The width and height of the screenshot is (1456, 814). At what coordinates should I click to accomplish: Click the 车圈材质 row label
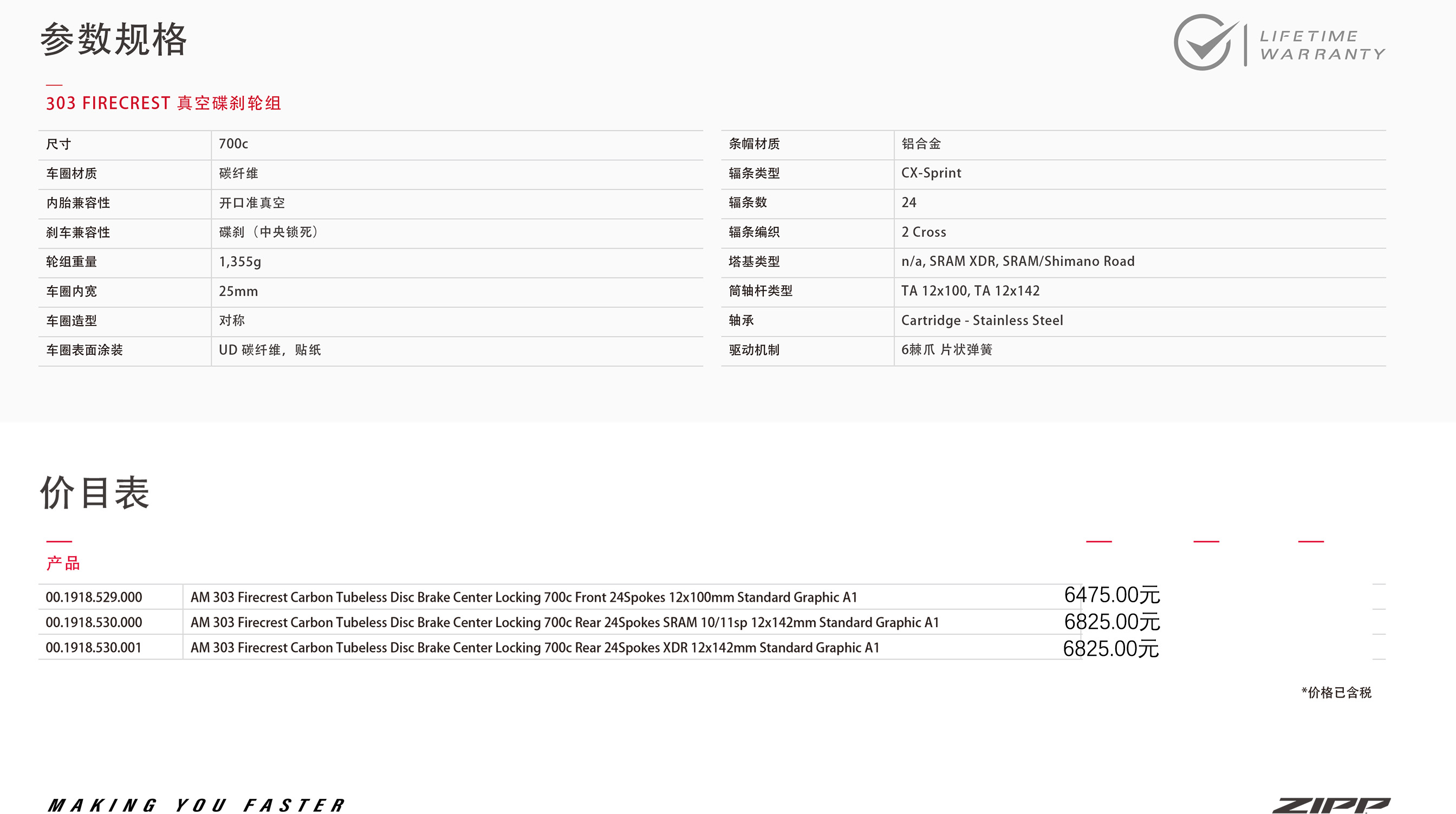[x=72, y=173]
